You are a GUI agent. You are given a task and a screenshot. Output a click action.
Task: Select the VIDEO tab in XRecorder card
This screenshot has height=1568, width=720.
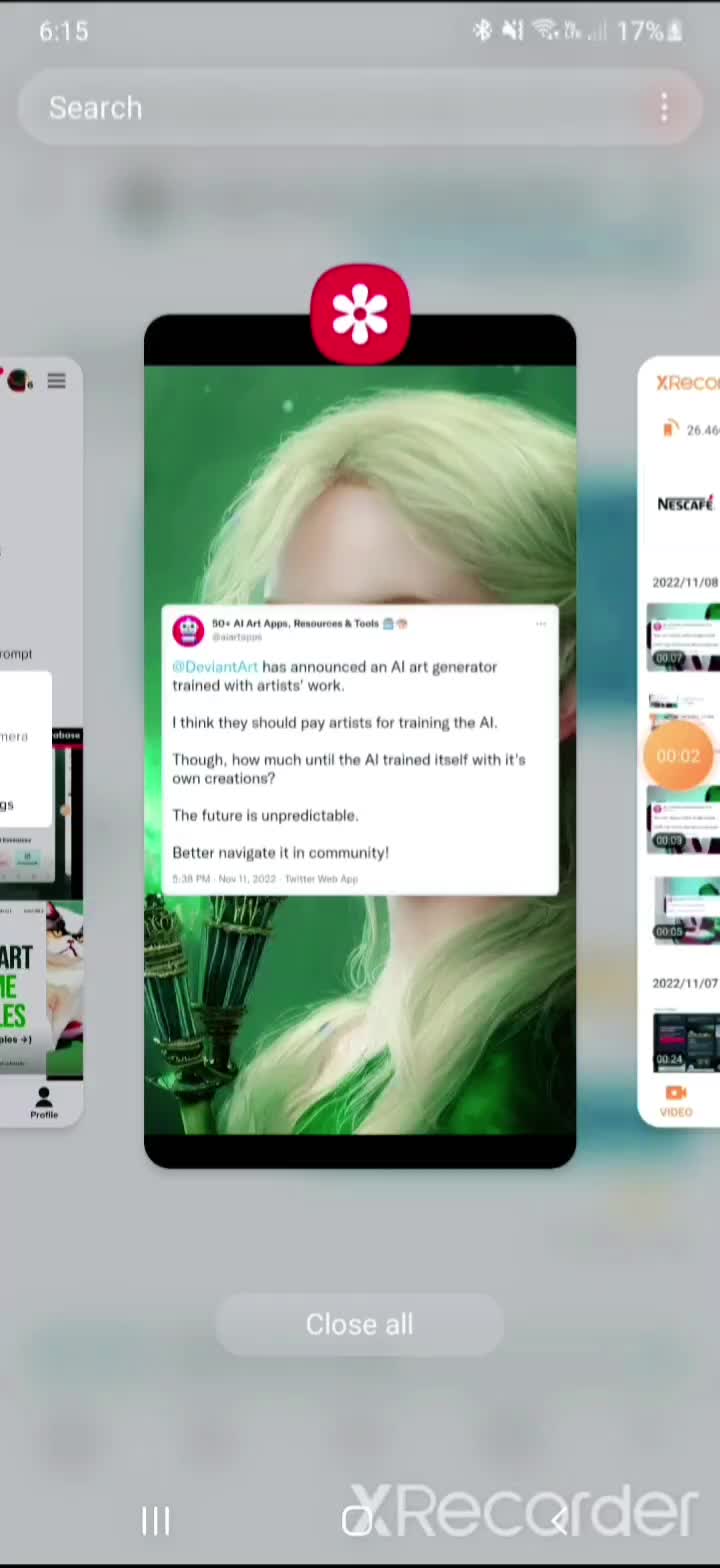tap(676, 1100)
